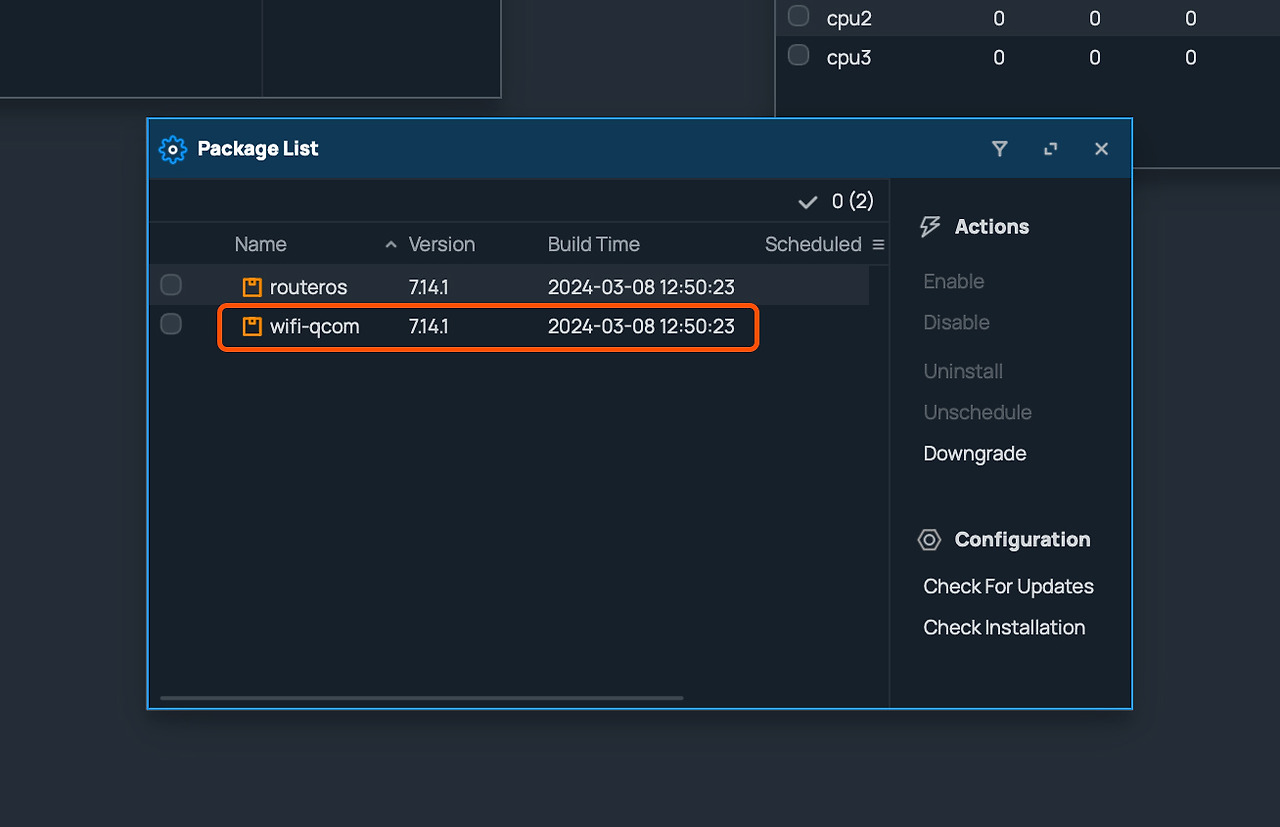Image resolution: width=1280 pixels, height=827 pixels.
Task: Click the package icon next to routeros
Action: click(252, 288)
